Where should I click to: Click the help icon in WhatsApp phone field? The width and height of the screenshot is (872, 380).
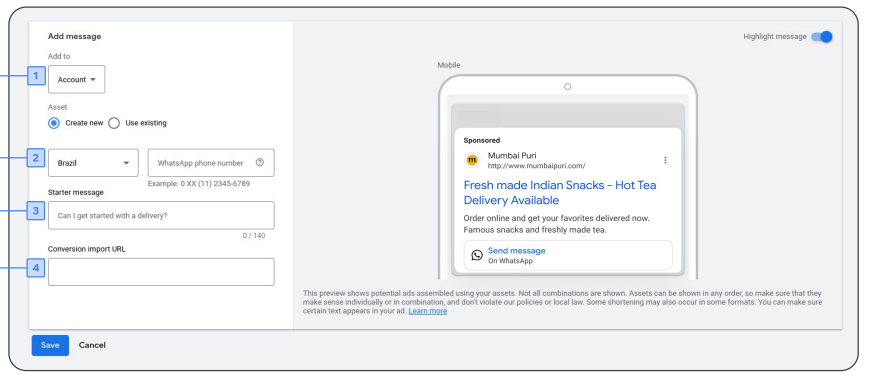(260, 163)
